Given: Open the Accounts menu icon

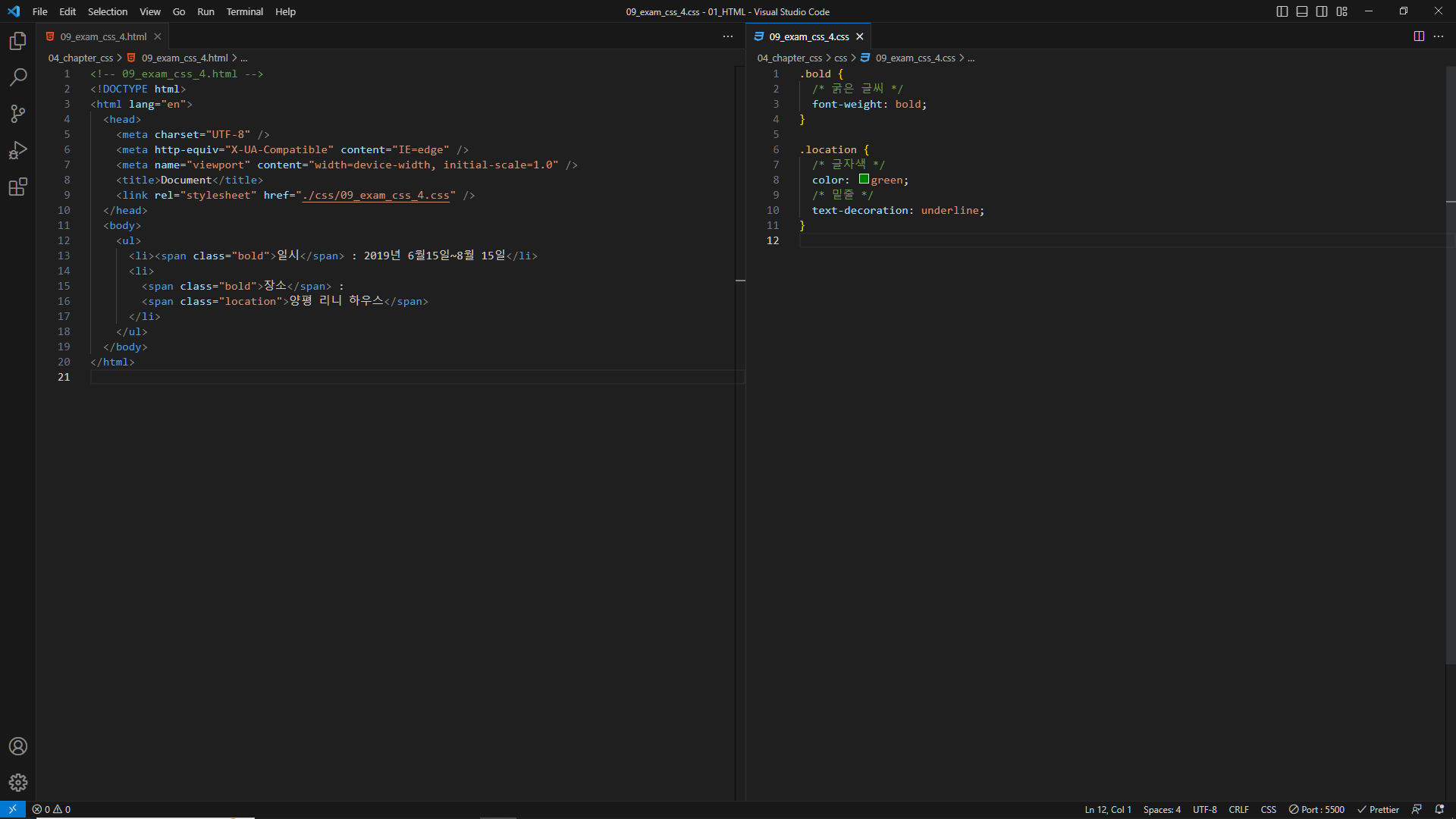Looking at the screenshot, I should [x=17, y=746].
